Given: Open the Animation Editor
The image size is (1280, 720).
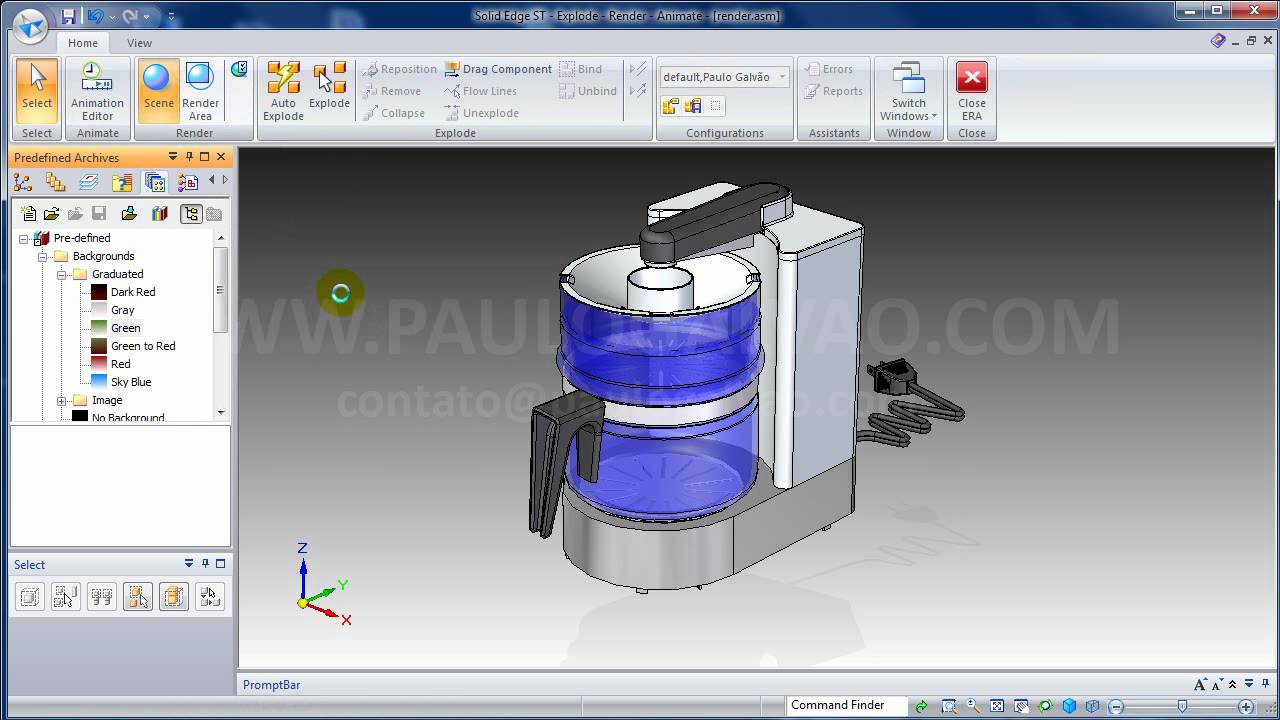Looking at the screenshot, I should pos(97,92).
